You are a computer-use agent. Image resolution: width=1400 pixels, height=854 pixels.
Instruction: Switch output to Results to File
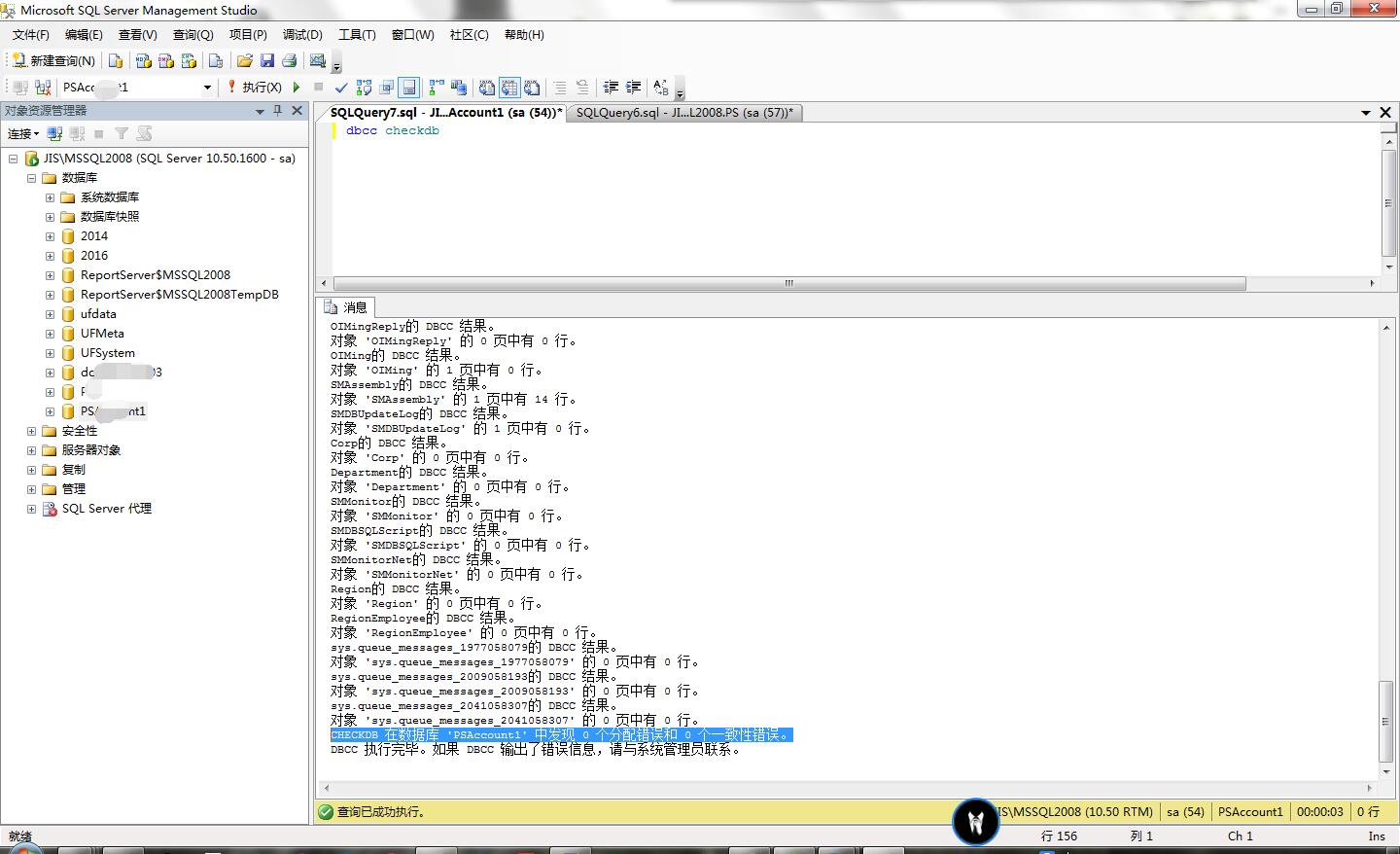tap(532, 88)
